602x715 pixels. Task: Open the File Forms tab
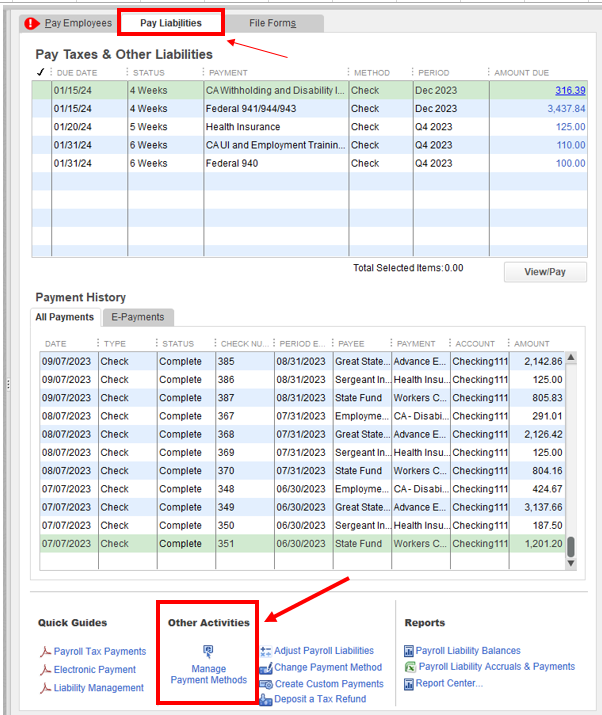(272, 23)
